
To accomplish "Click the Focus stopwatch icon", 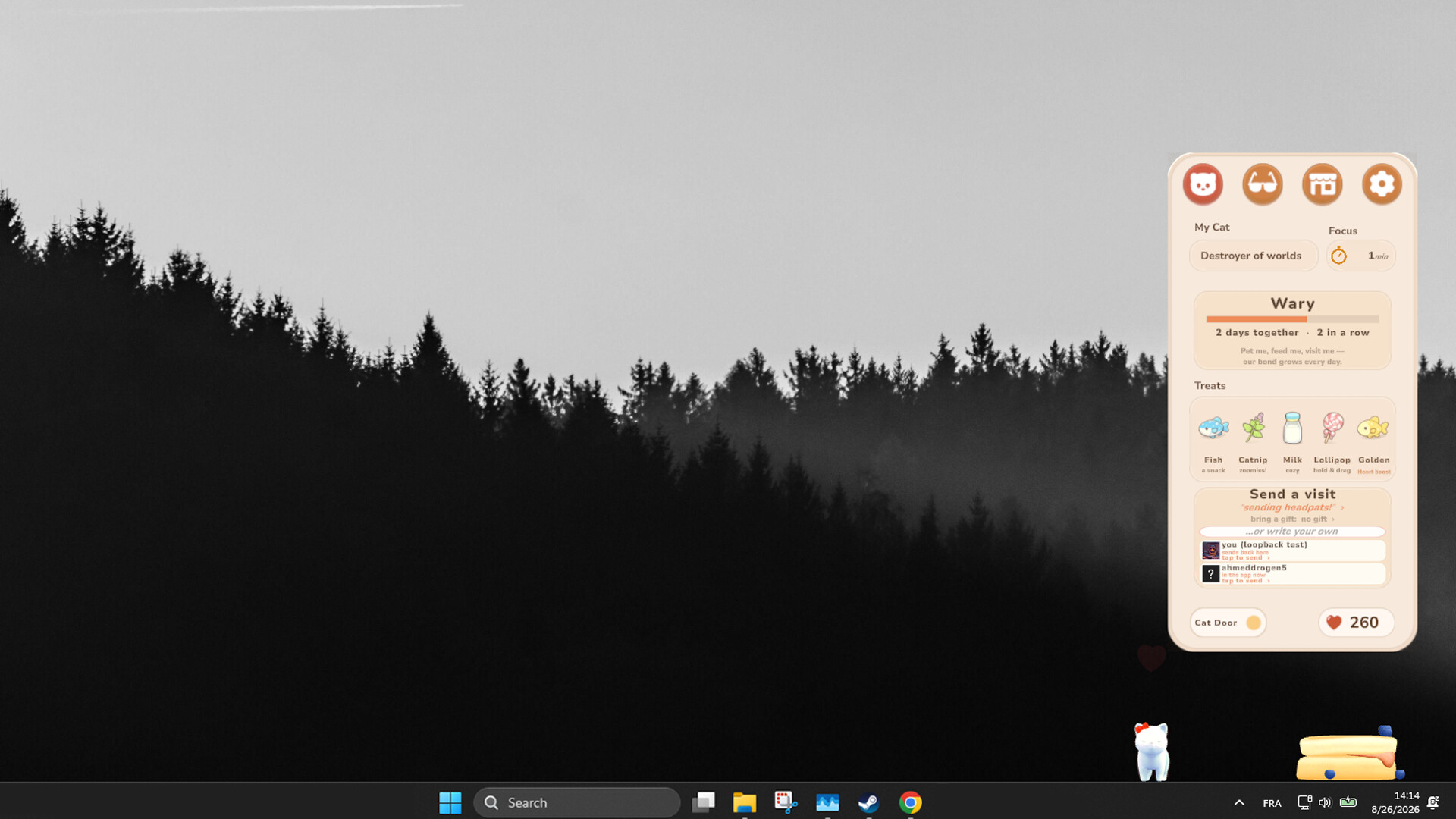I will (1339, 256).
